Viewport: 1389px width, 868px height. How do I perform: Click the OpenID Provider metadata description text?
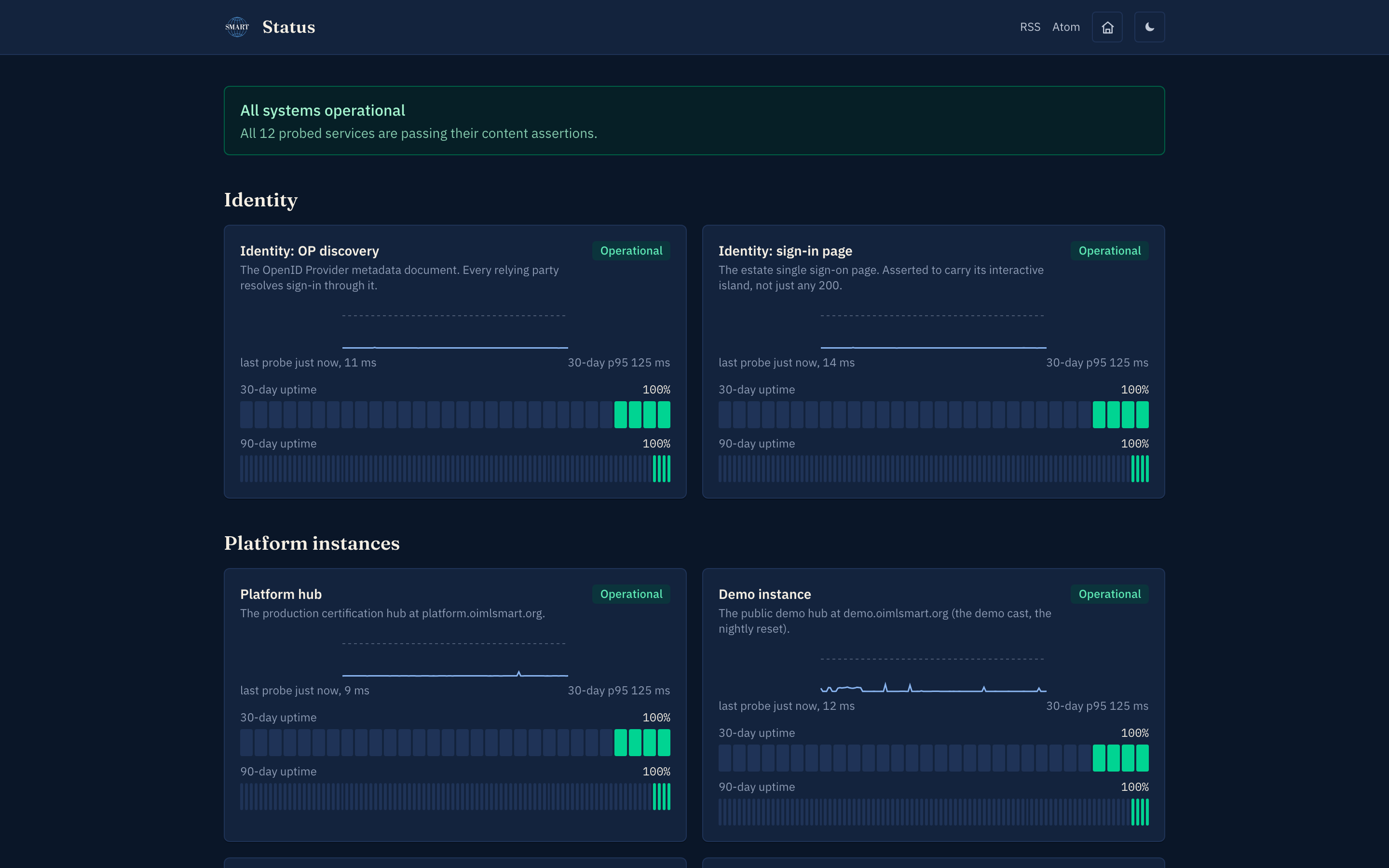399,278
